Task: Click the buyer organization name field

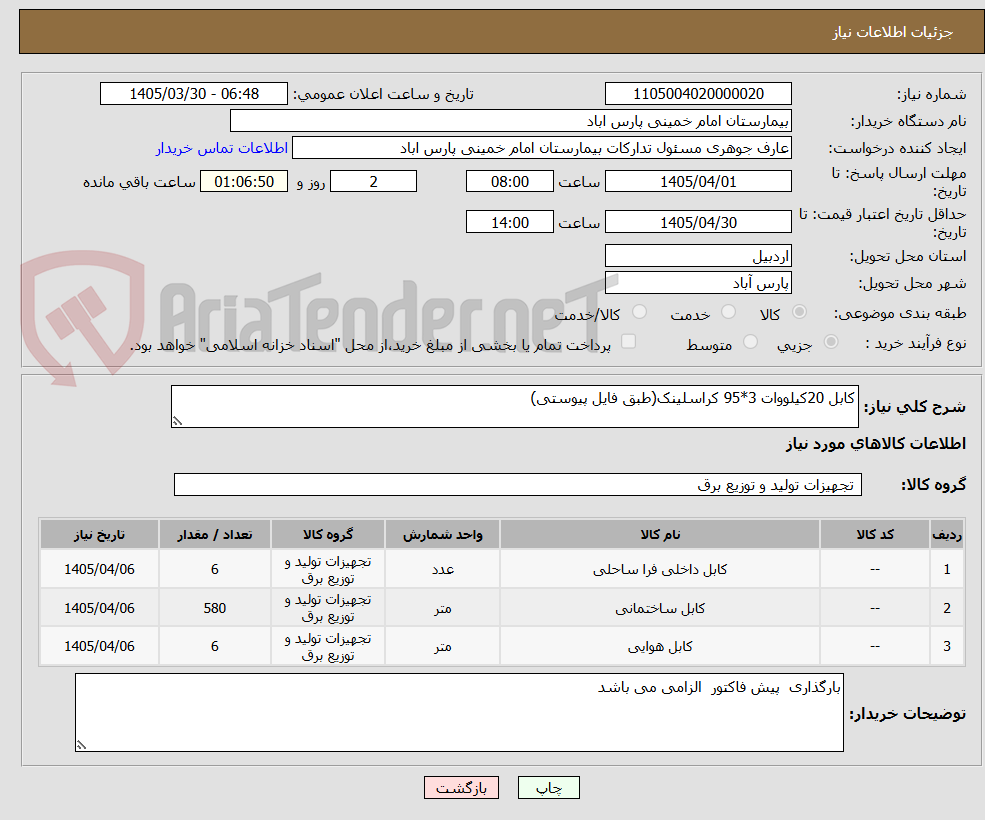Action: point(511,121)
